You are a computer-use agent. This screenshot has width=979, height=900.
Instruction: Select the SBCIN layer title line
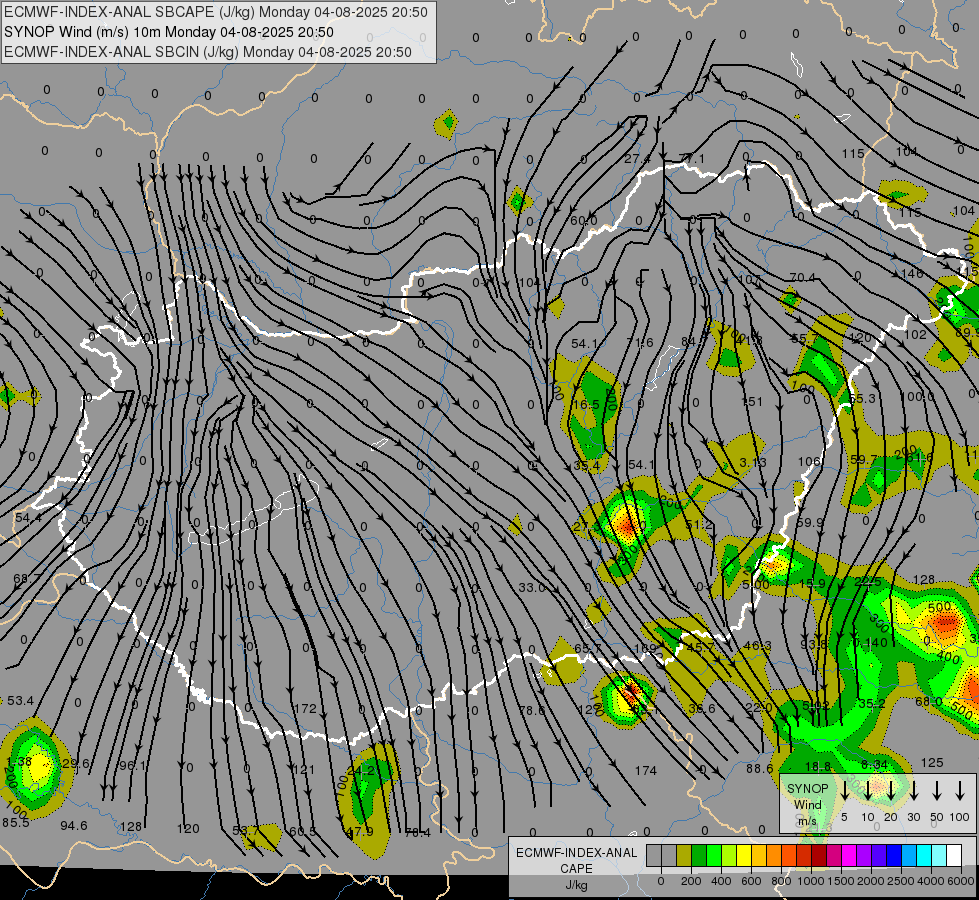coord(208,52)
